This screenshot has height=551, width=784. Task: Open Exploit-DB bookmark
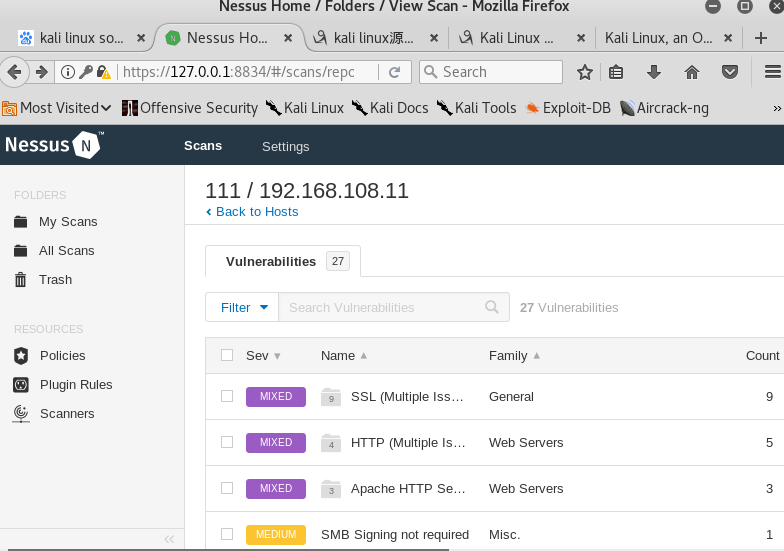click(x=568, y=108)
